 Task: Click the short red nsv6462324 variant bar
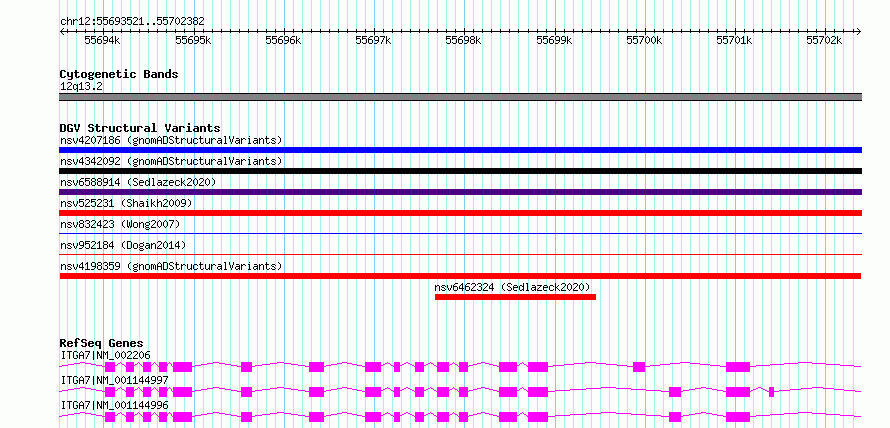click(x=515, y=297)
